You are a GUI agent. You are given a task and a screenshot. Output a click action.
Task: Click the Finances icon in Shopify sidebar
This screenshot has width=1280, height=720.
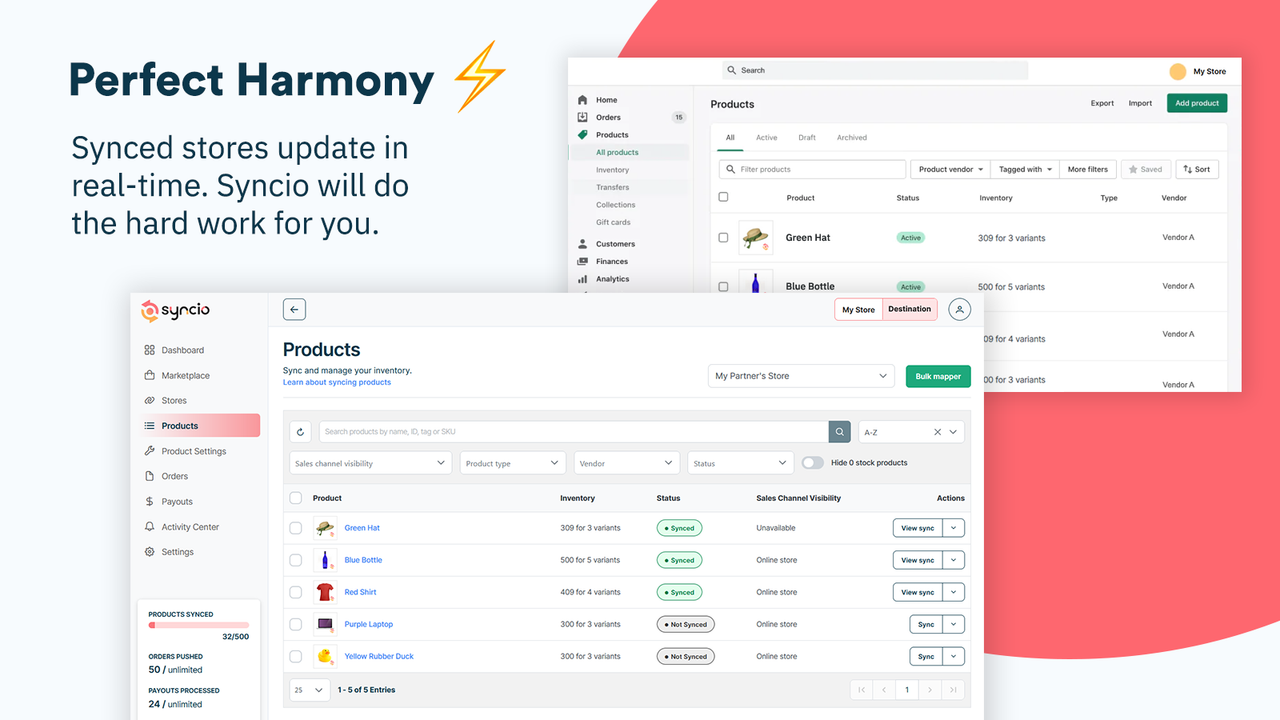[x=583, y=261]
